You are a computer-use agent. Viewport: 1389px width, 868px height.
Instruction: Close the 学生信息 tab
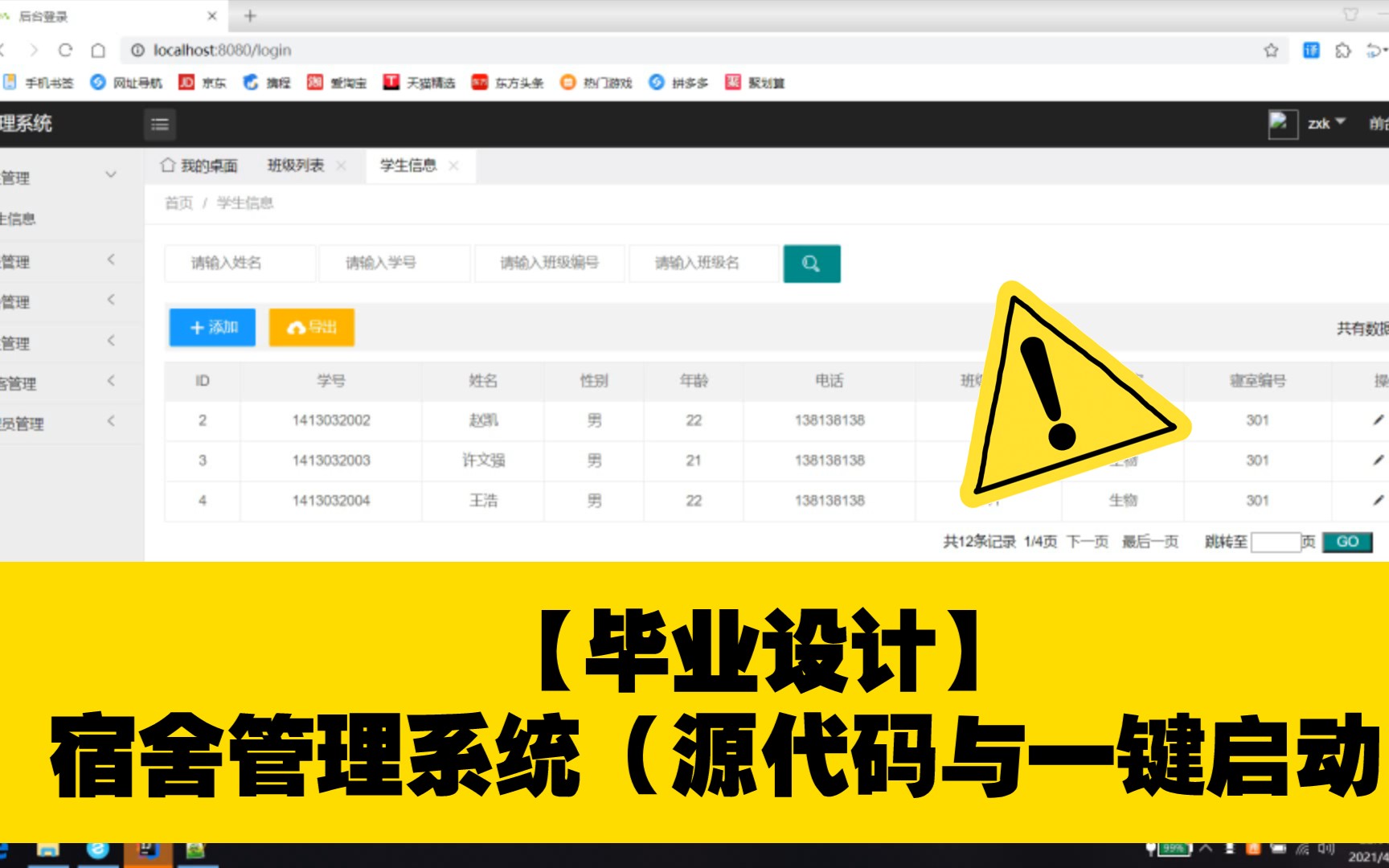[x=453, y=166]
